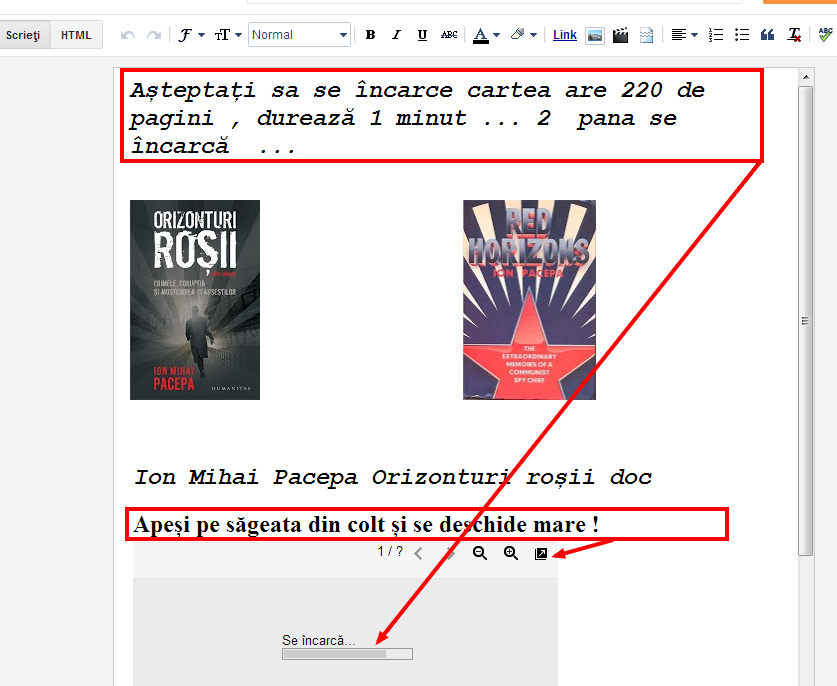Click the text color A icon
The width and height of the screenshot is (837, 686).
[x=480, y=35]
